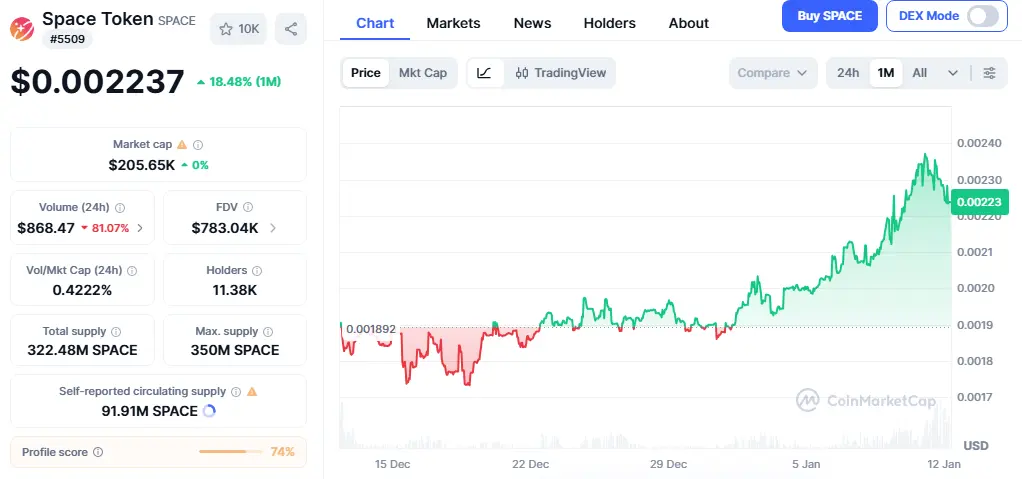Select the Mkt Cap chart option
1022x479 pixels.
click(x=423, y=73)
